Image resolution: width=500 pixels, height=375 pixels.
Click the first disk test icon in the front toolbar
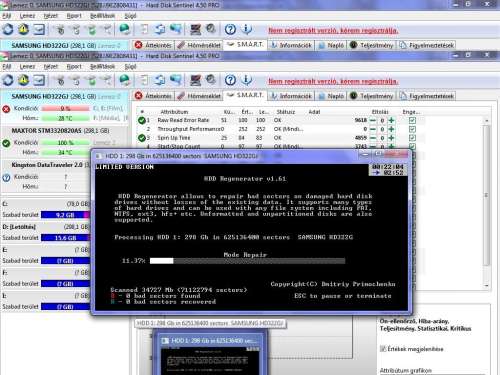pyautogui.click(x=60, y=80)
